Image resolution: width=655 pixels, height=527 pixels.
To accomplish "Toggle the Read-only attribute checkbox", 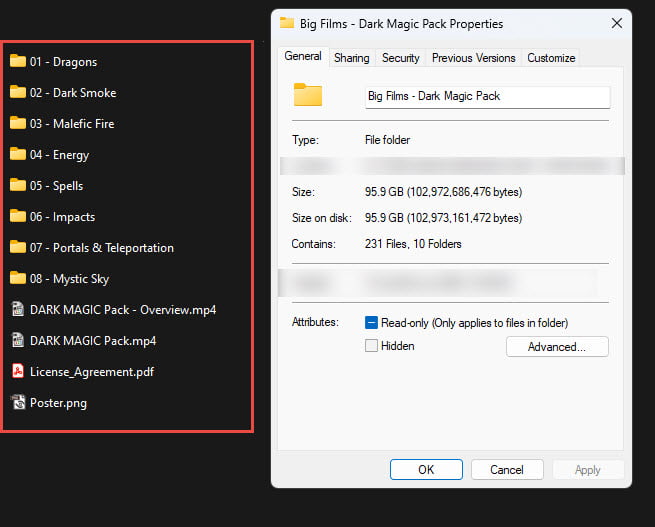I will pyautogui.click(x=371, y=322).
